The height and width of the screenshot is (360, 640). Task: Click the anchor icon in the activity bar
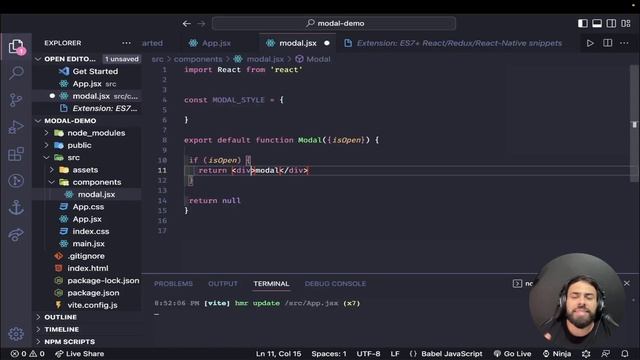(x=16, y=208)
